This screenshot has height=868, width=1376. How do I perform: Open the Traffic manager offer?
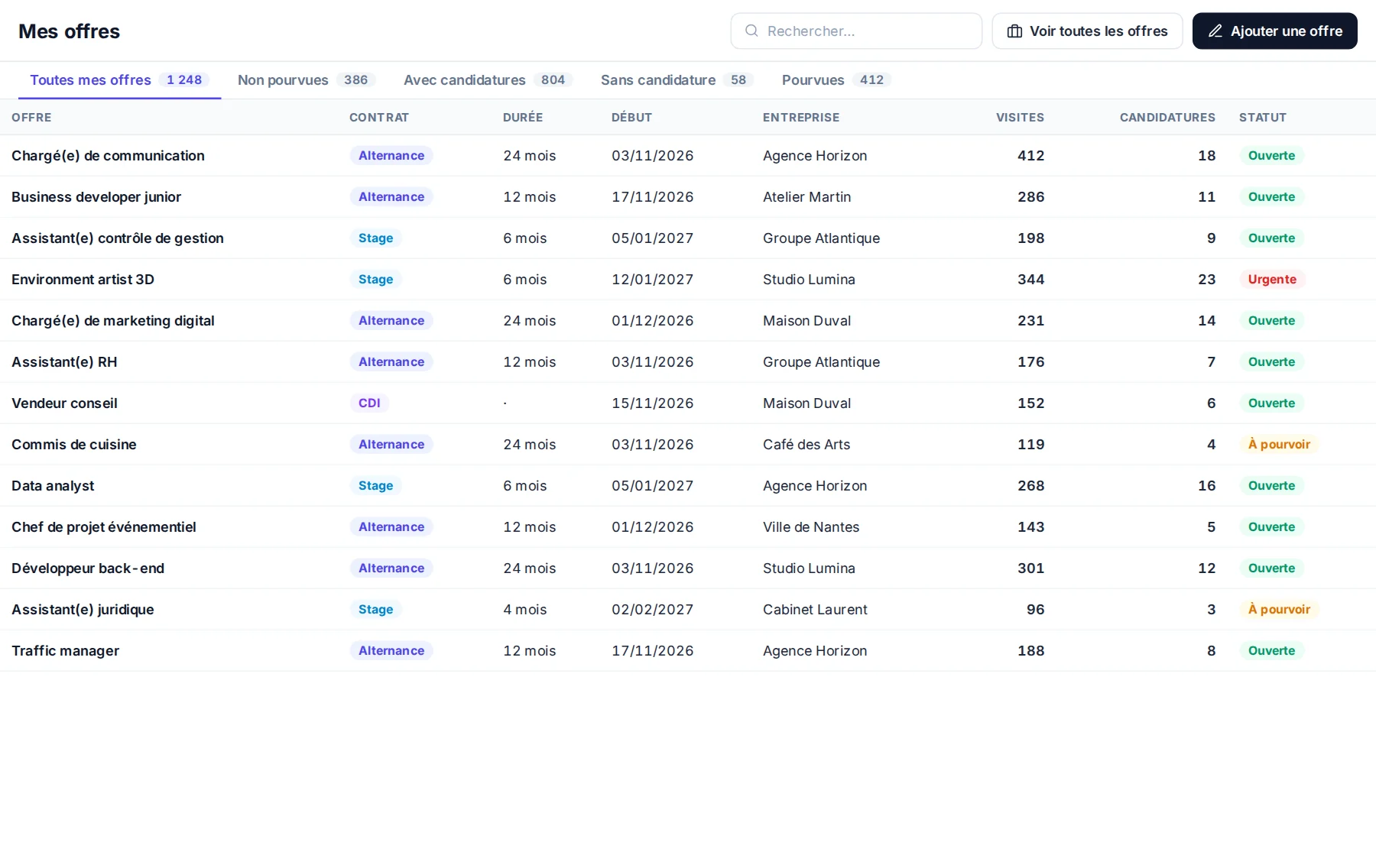[x=65, y=651]
